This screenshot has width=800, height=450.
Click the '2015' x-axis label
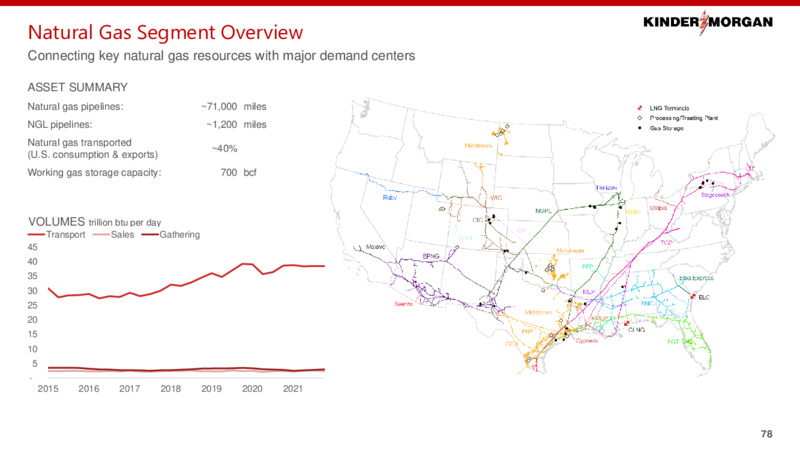tap(48, 389)
